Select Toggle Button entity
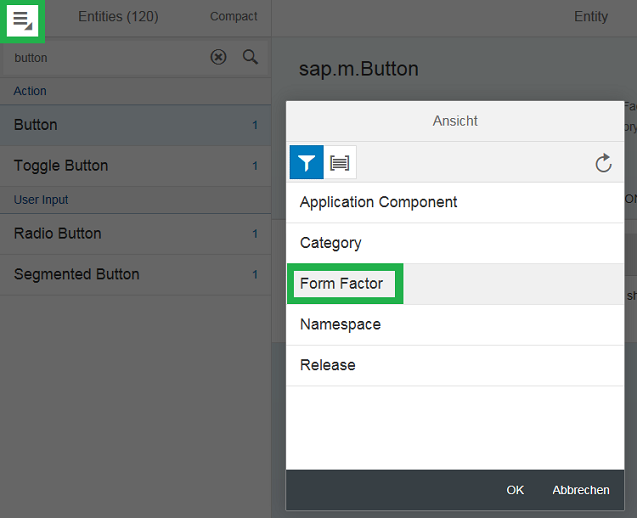 coord(61,166)
